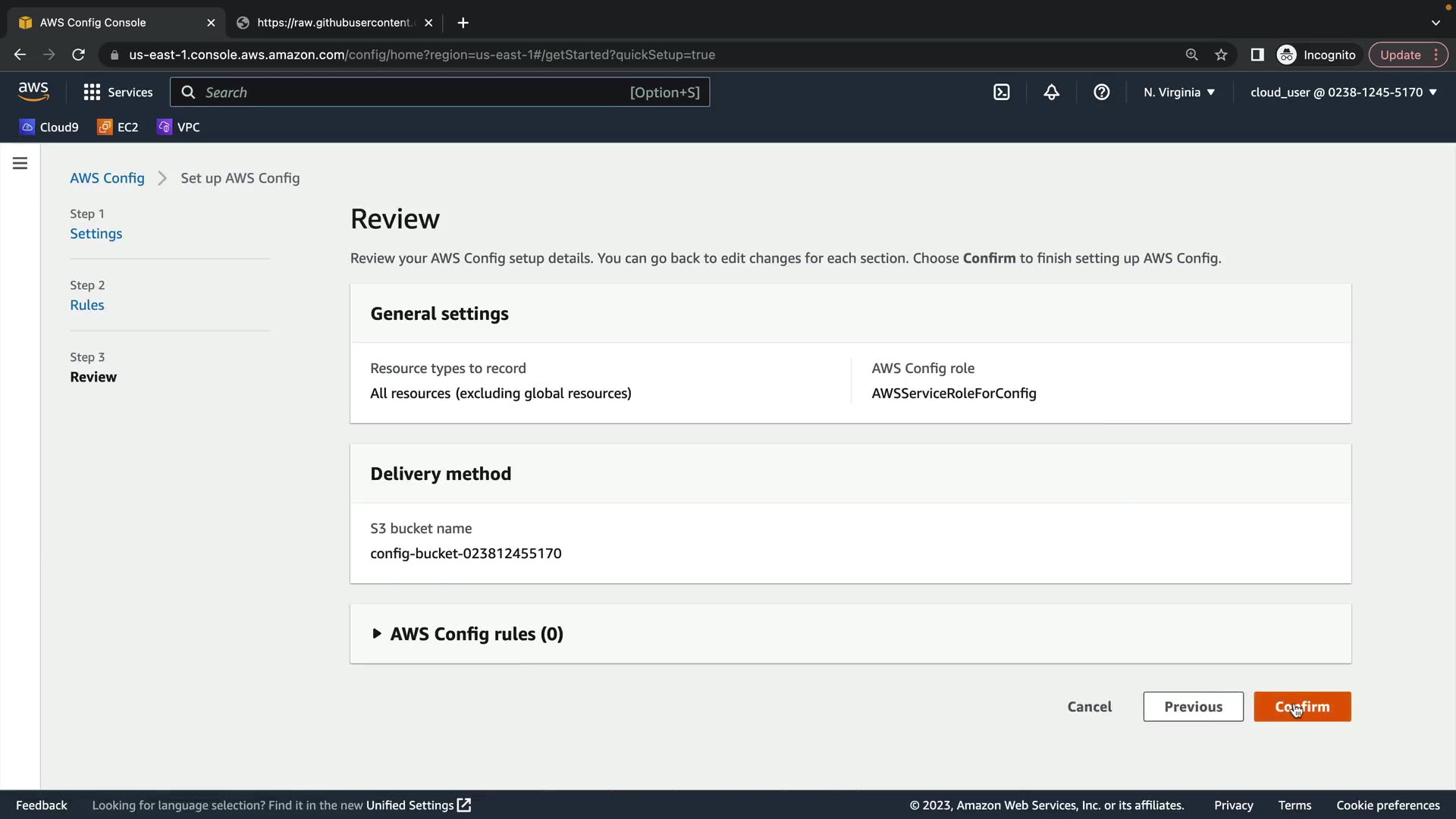Toggle the side navigation hamburger menu

click(20, 163)
